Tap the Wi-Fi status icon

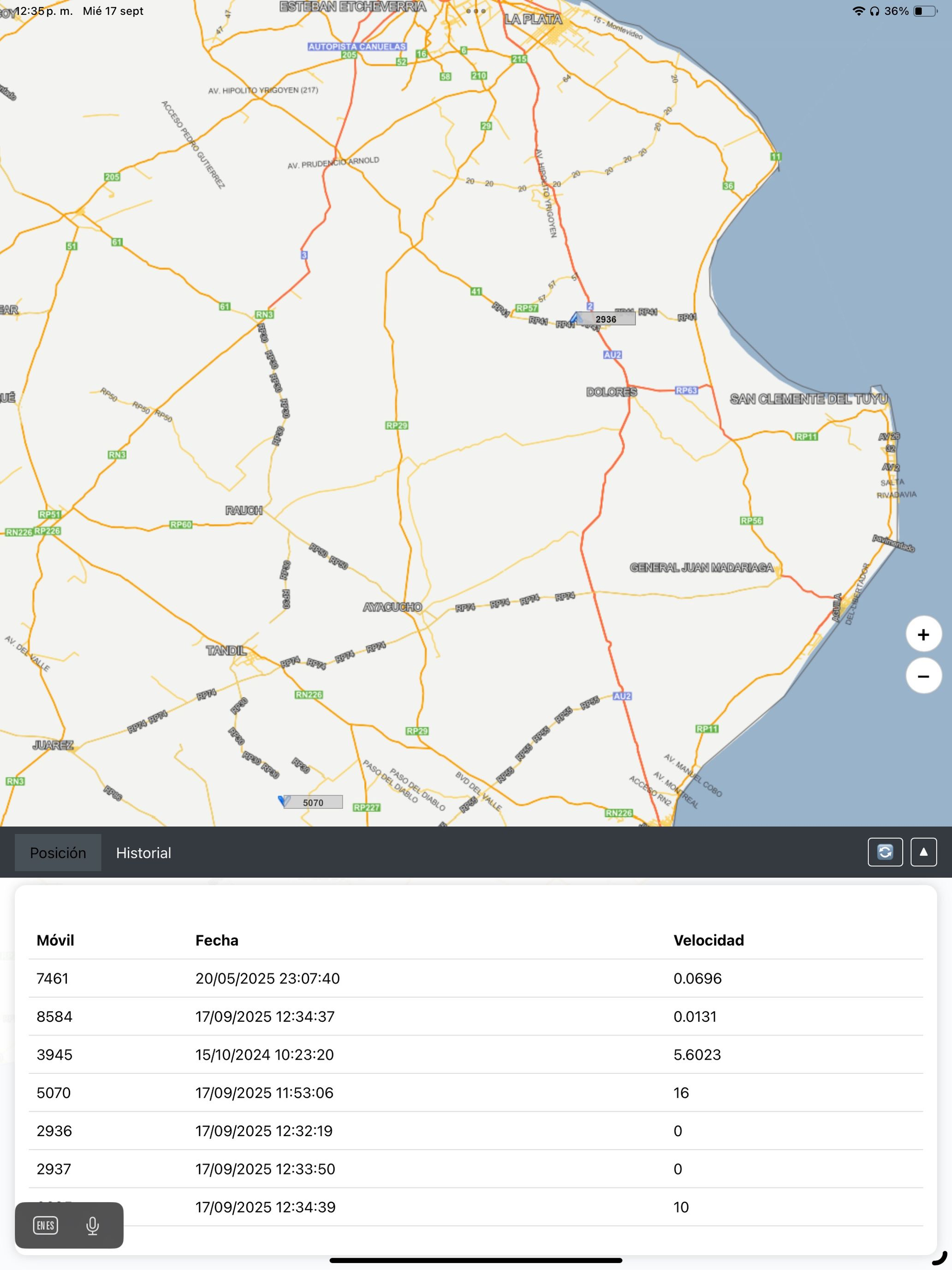pyautogui.click(x=858, y=11)
